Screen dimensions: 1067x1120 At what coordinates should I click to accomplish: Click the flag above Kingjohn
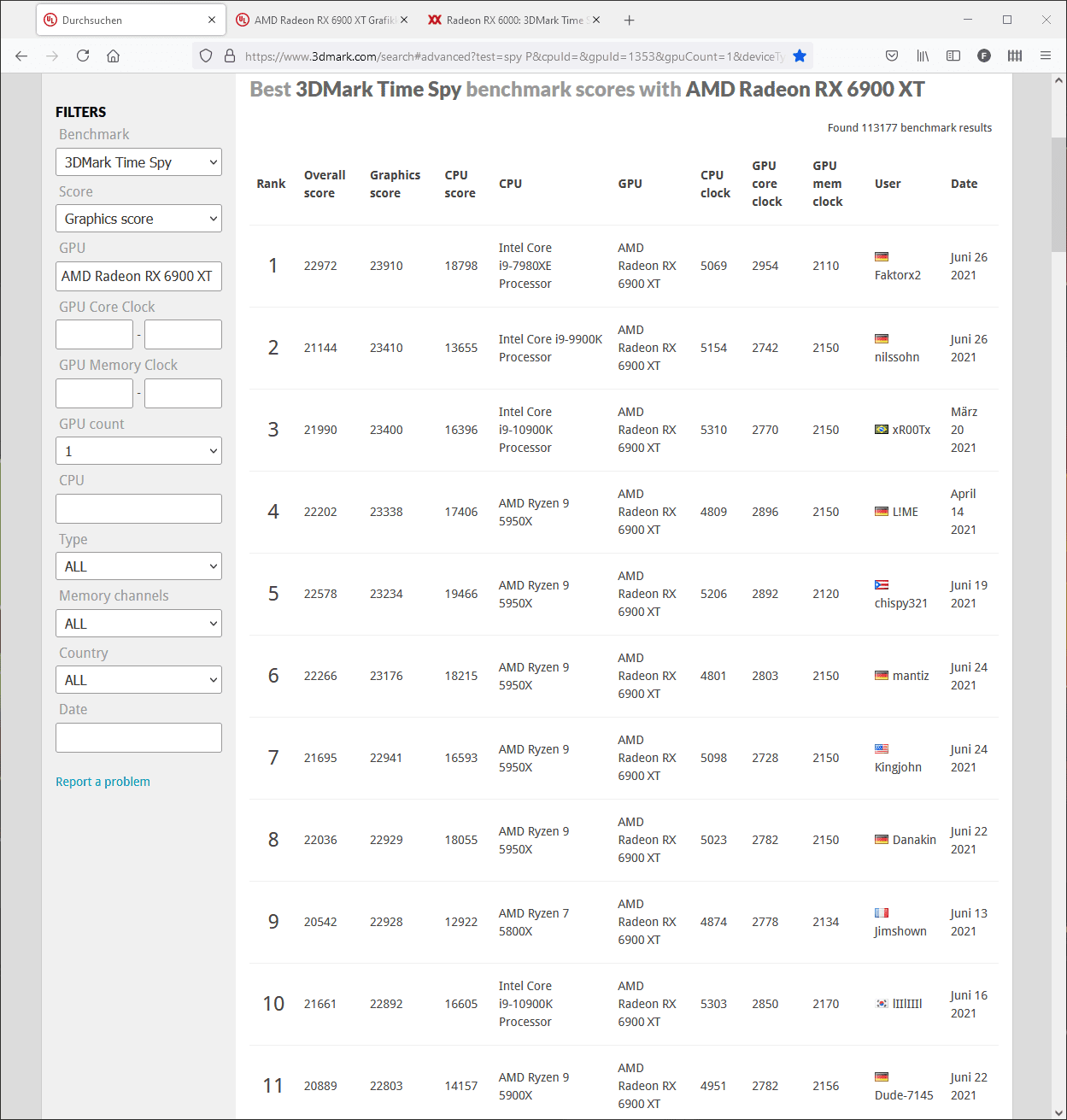[882, 749]
